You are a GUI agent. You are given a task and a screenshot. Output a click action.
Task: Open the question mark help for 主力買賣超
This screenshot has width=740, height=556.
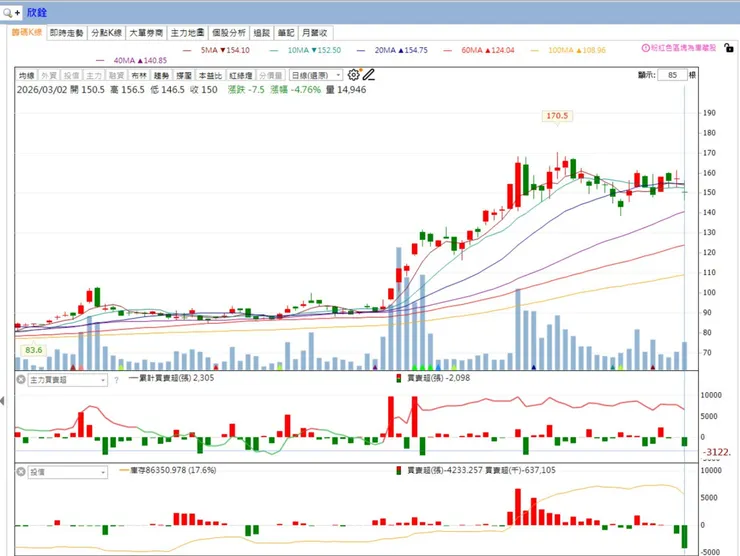click(x=116, y=380)
